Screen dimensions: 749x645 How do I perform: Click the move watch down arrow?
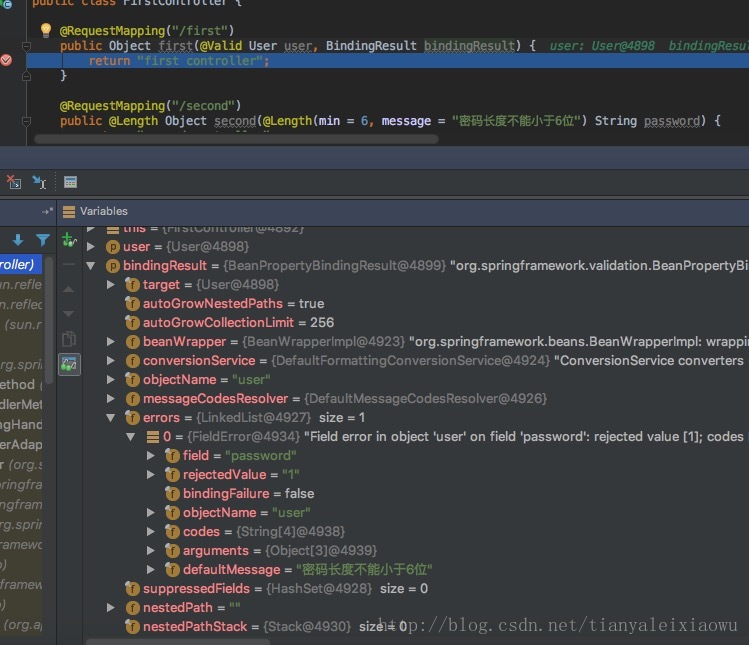[69, 314]
